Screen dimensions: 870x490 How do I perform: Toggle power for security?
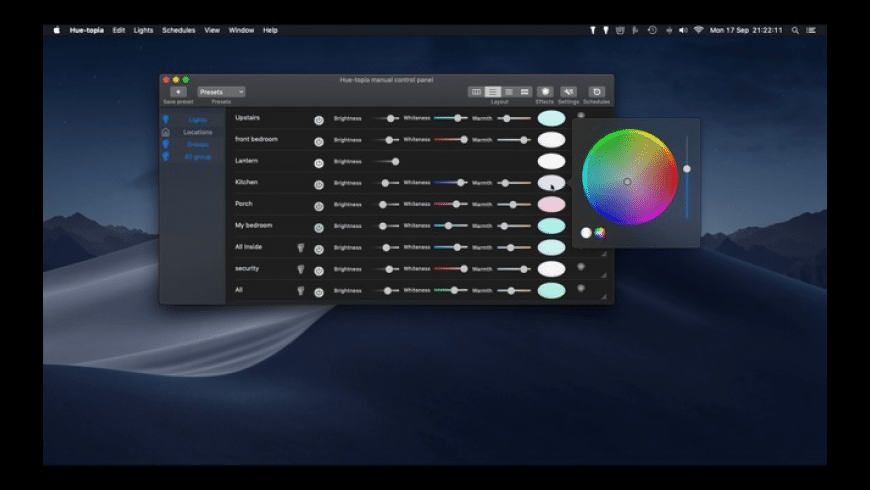click(x=319, y=271)
